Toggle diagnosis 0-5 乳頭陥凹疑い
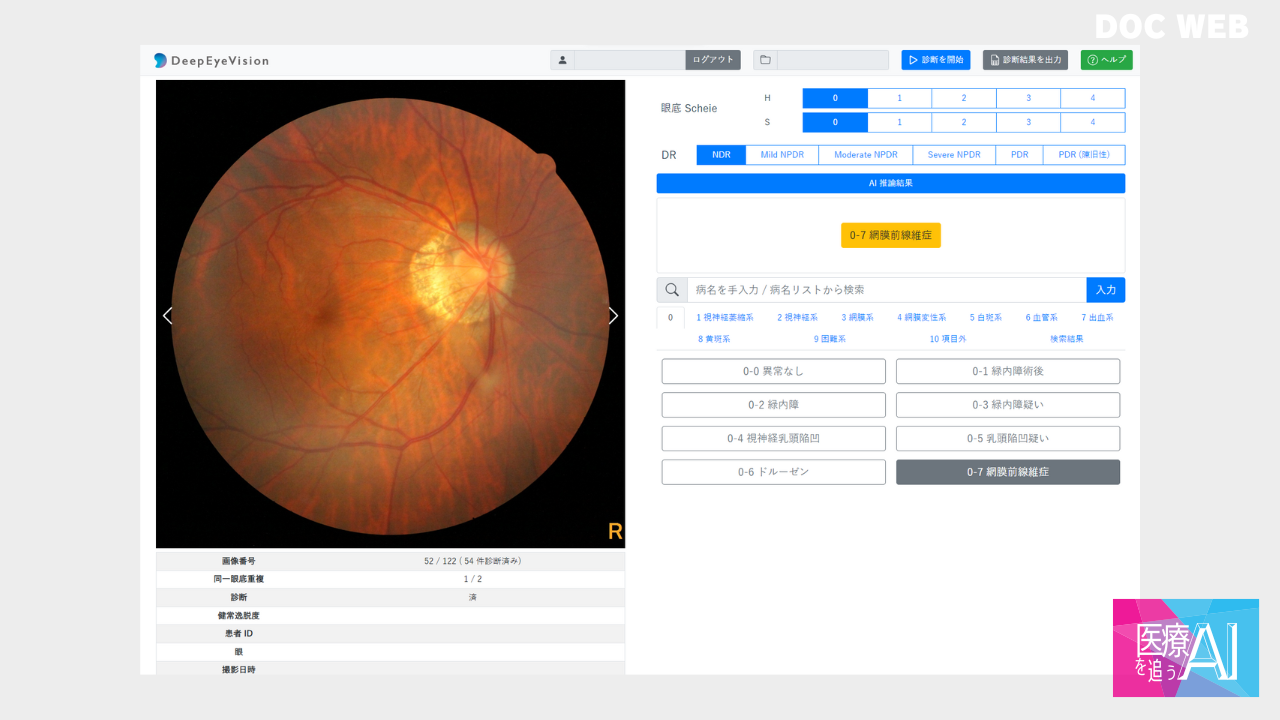This screenshot has height=720, width=1280. (1008, 438)
